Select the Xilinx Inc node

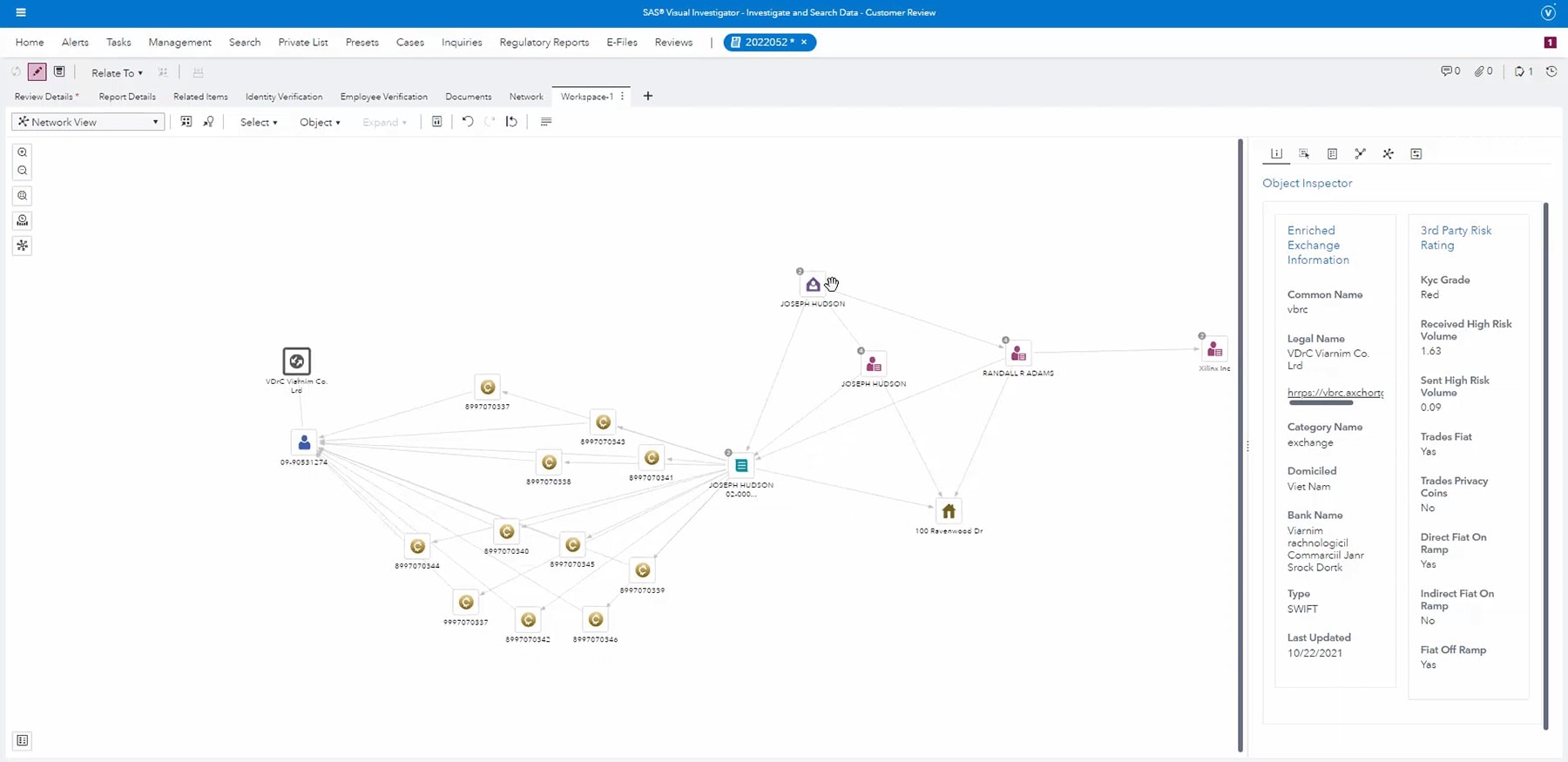point(1214,350)
